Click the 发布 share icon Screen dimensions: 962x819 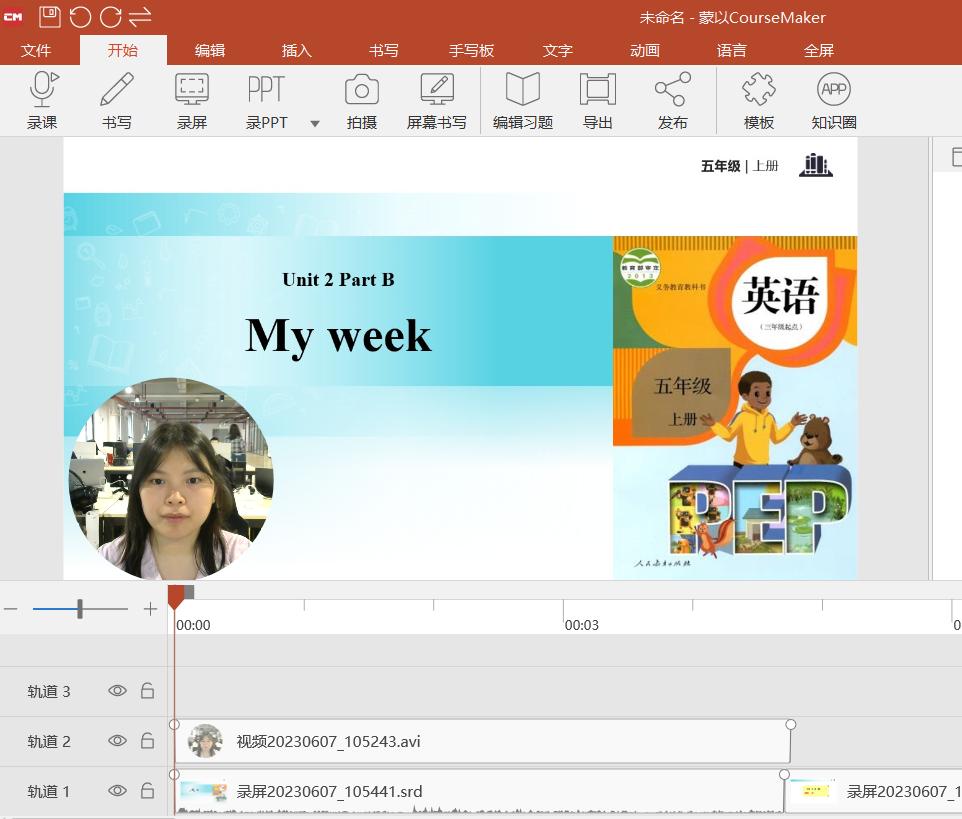pyautogui.click(x=672, y=91)
